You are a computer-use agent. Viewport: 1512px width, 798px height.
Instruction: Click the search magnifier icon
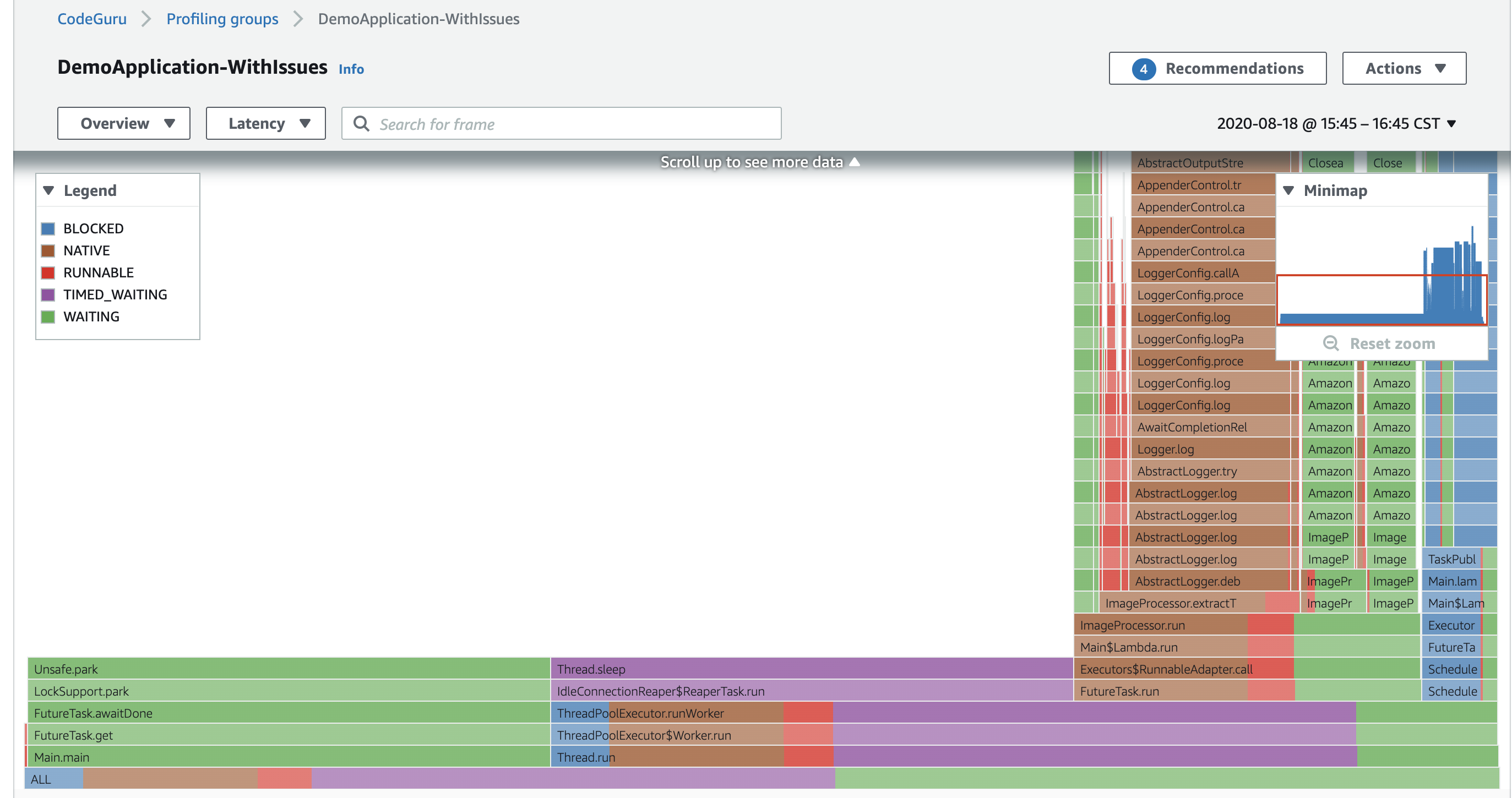click(362, 124)
